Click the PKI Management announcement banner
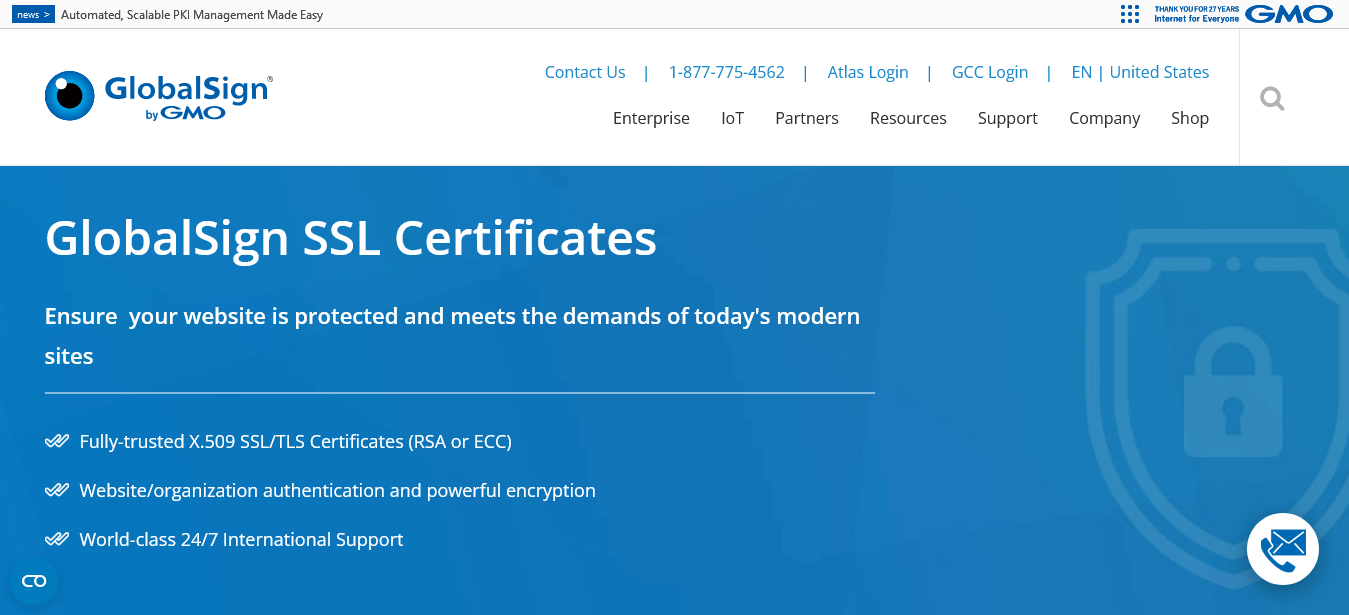The height and width of the screenshot is (615, 1349). click(190, 14)
